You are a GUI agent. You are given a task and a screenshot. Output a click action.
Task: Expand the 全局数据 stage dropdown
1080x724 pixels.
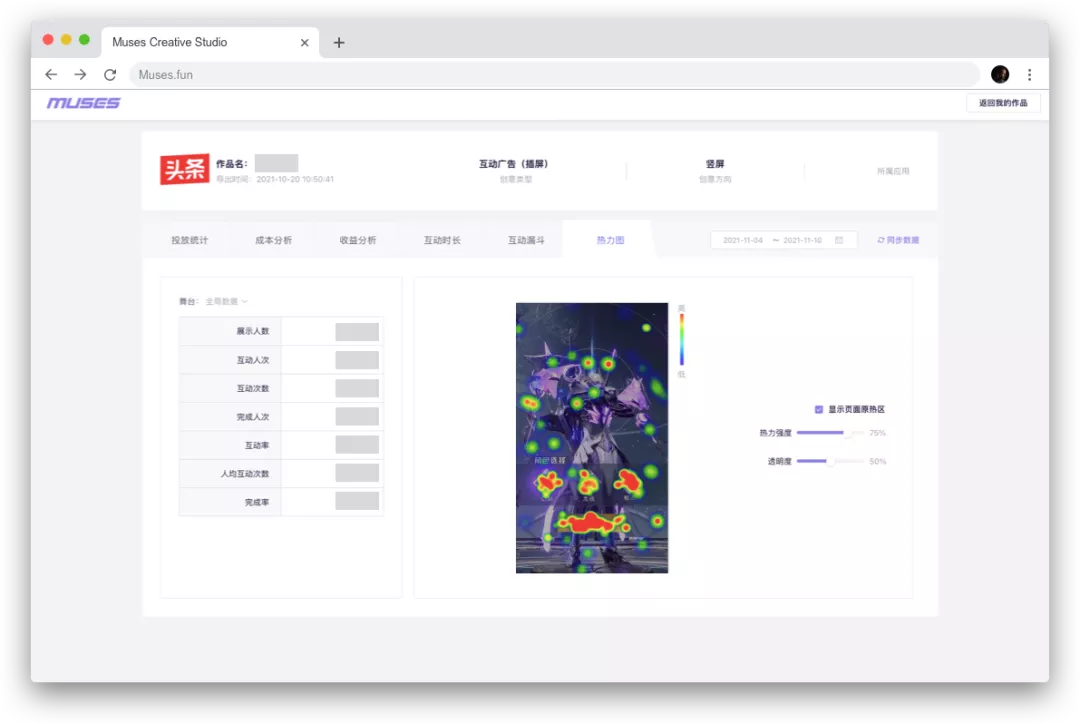tap(226, 301)
